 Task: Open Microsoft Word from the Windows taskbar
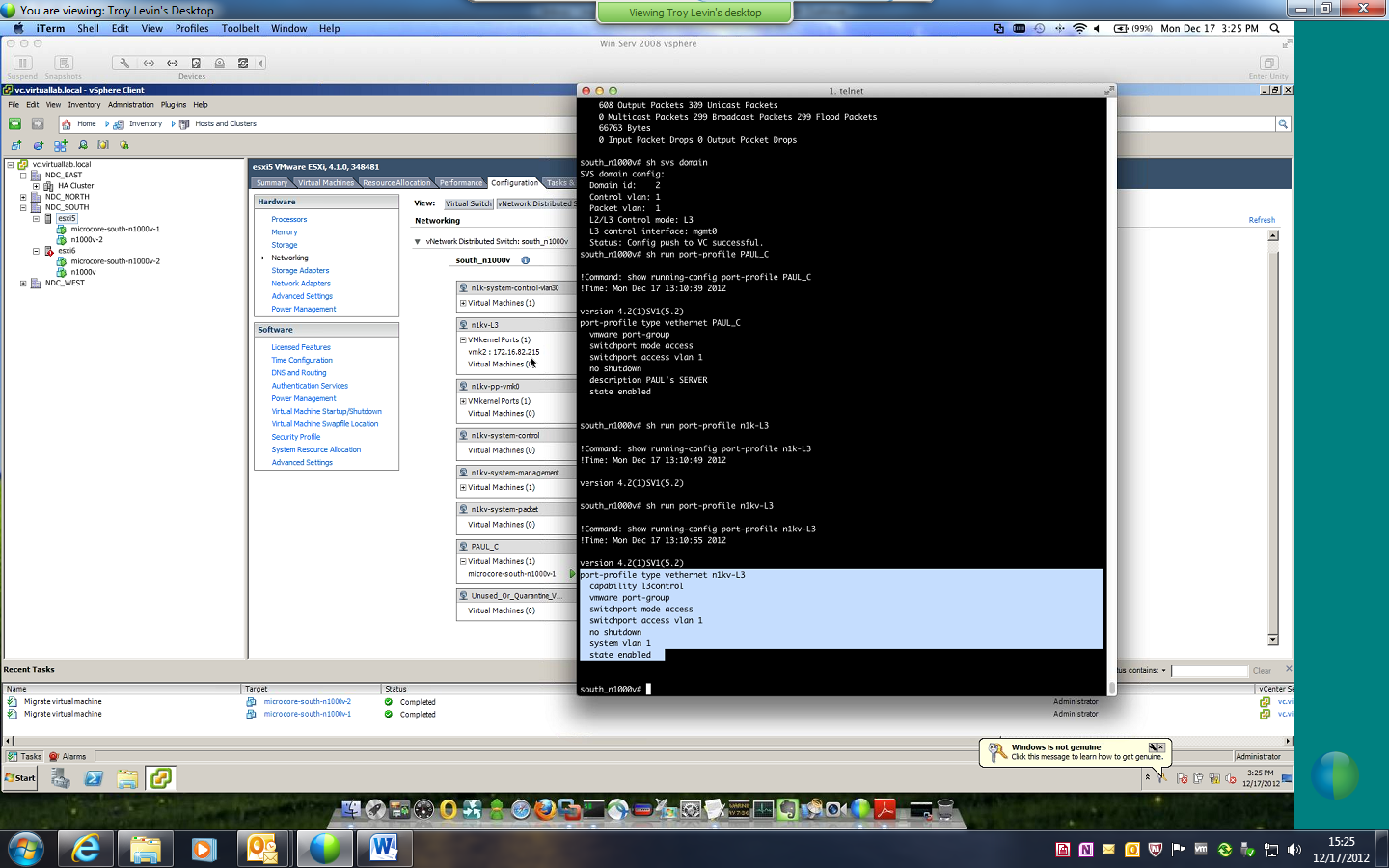(x=384, y=849)
